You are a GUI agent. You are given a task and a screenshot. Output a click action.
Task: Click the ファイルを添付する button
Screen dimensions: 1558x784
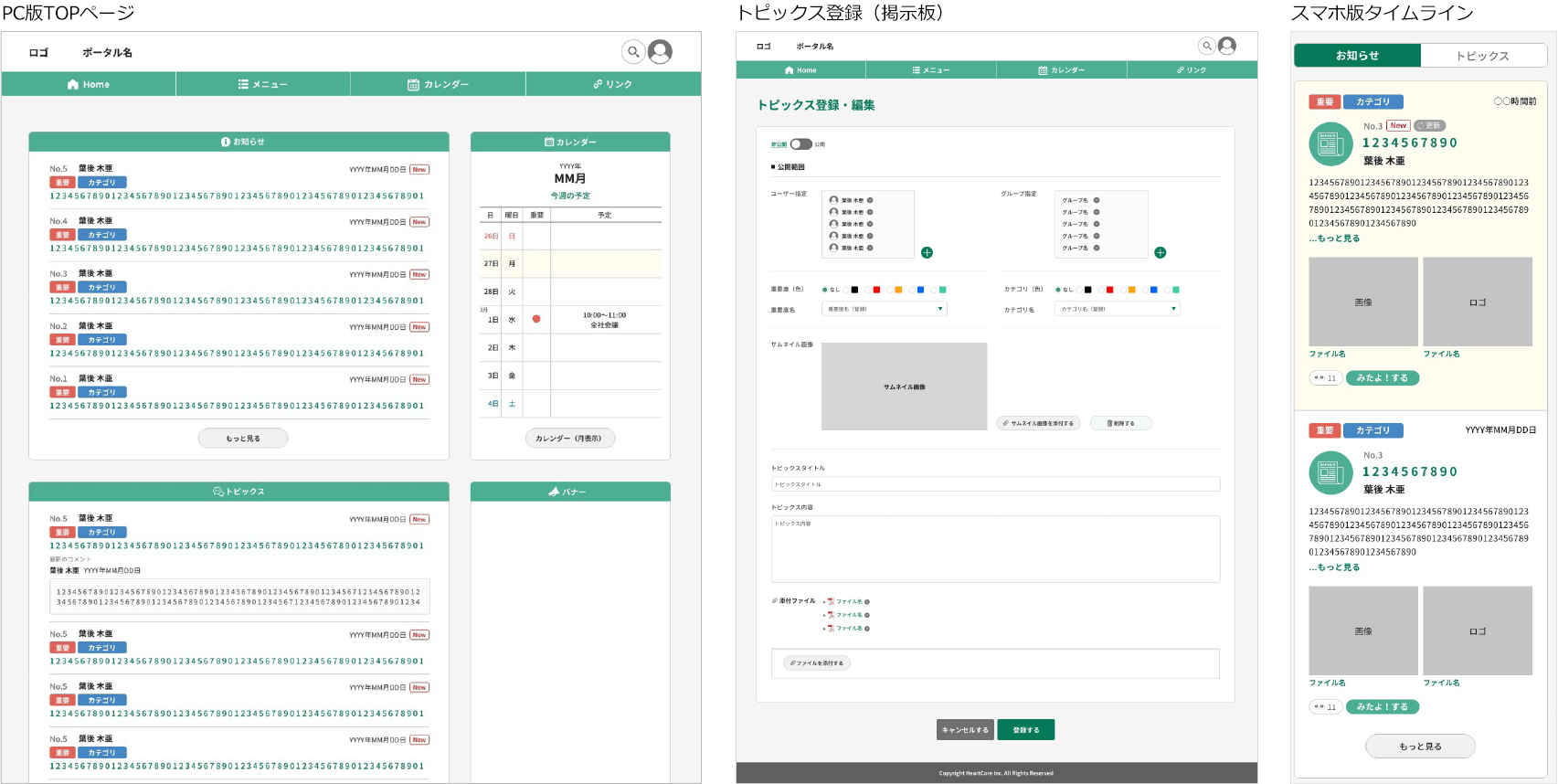coord(817,663)
